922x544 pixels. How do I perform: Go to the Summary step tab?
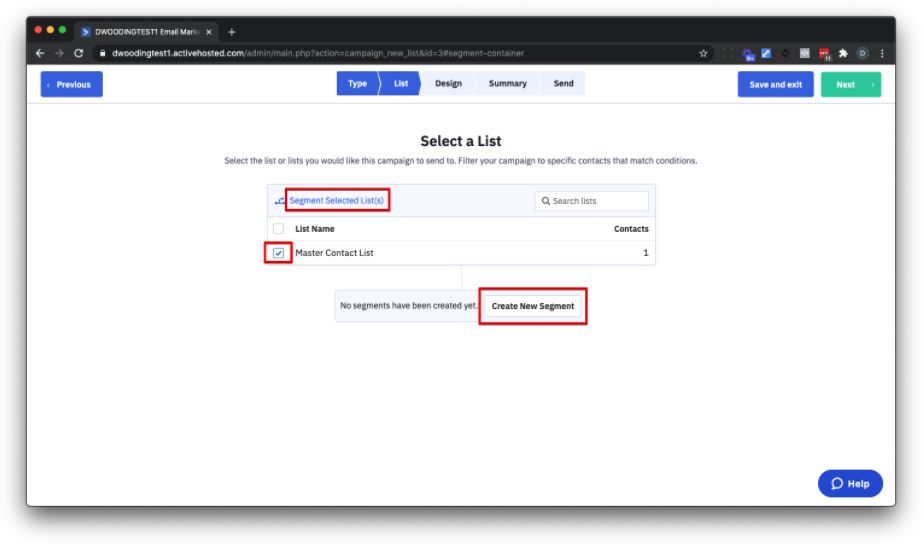(x=507, y=84)
